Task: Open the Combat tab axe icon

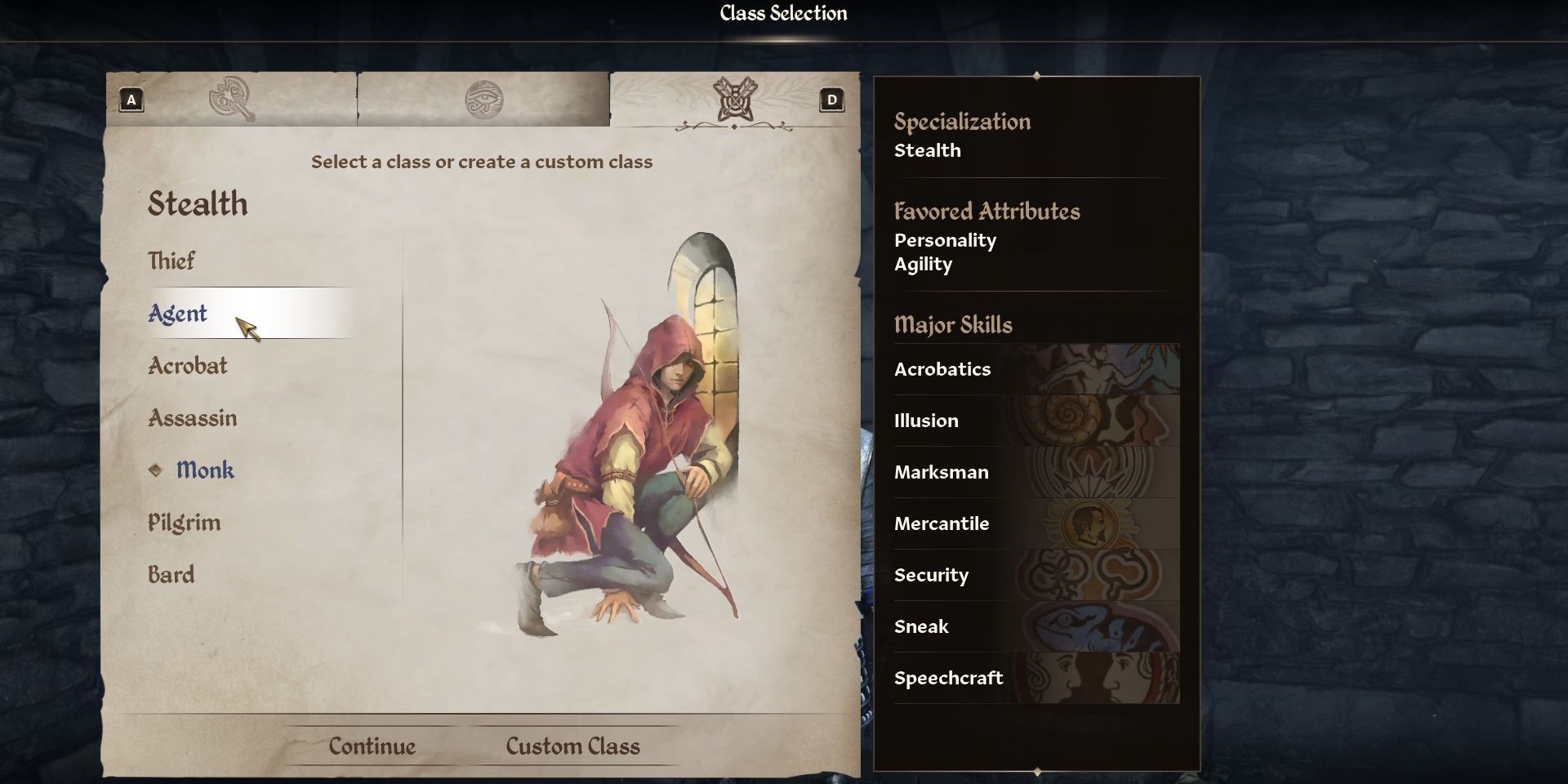Action: tap(231, 100)
